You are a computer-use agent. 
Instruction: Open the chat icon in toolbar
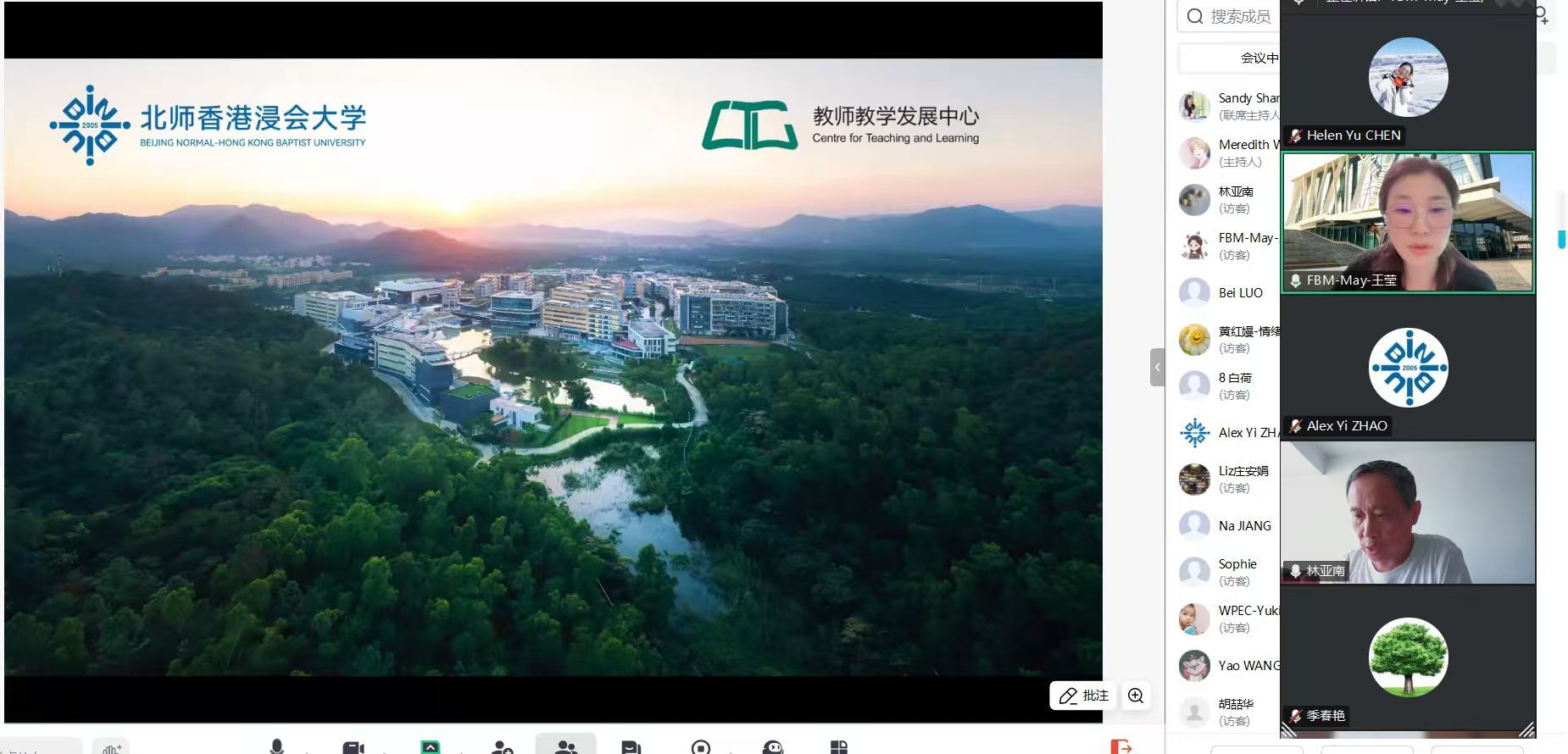pos(631,747)
